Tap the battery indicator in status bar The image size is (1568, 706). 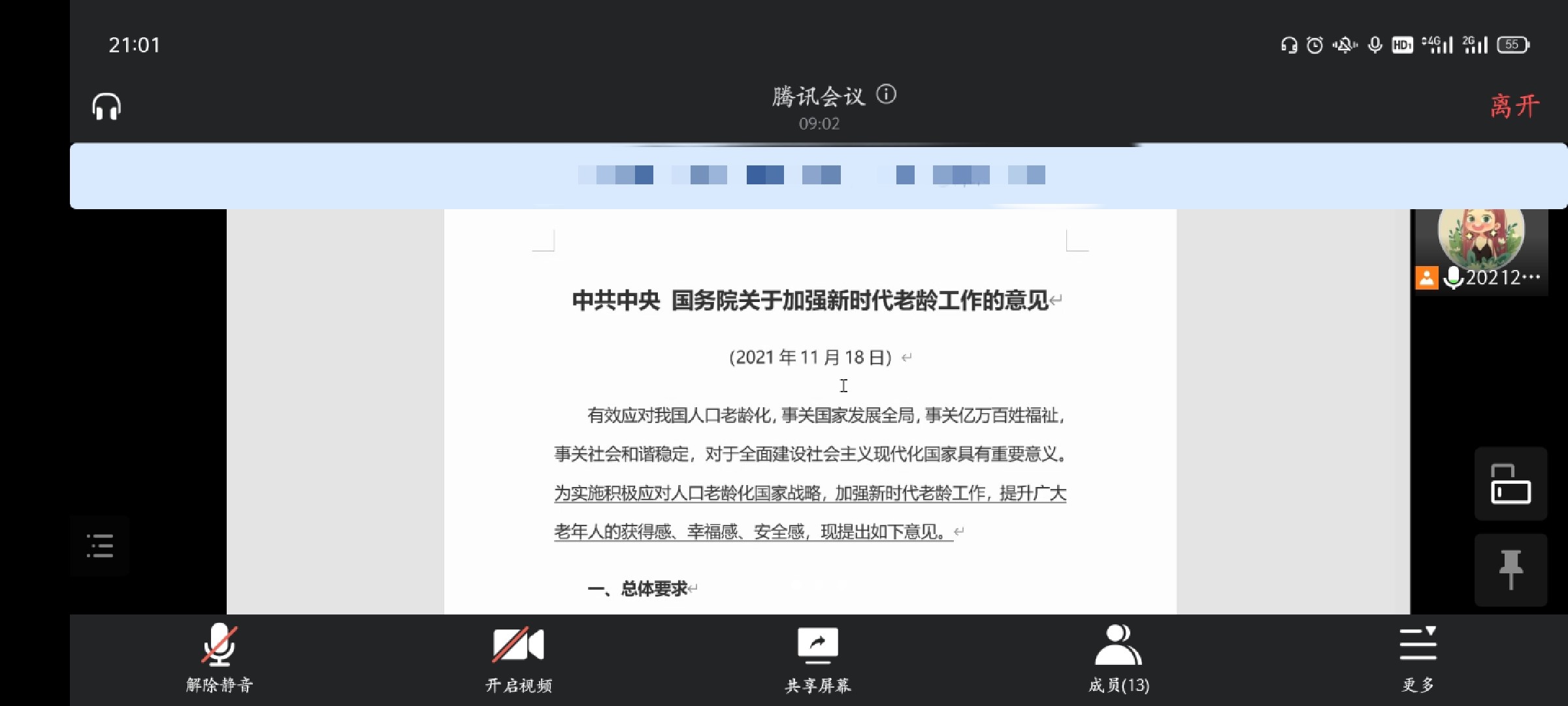[1512, 44]
